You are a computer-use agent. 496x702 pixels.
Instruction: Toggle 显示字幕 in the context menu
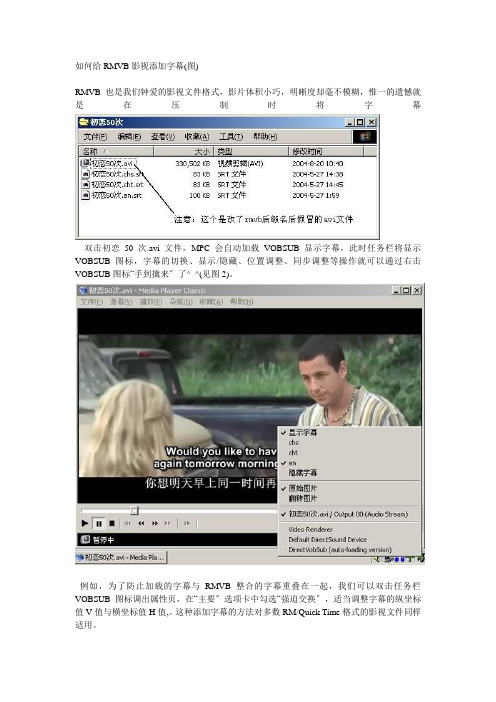pos(349,432)
